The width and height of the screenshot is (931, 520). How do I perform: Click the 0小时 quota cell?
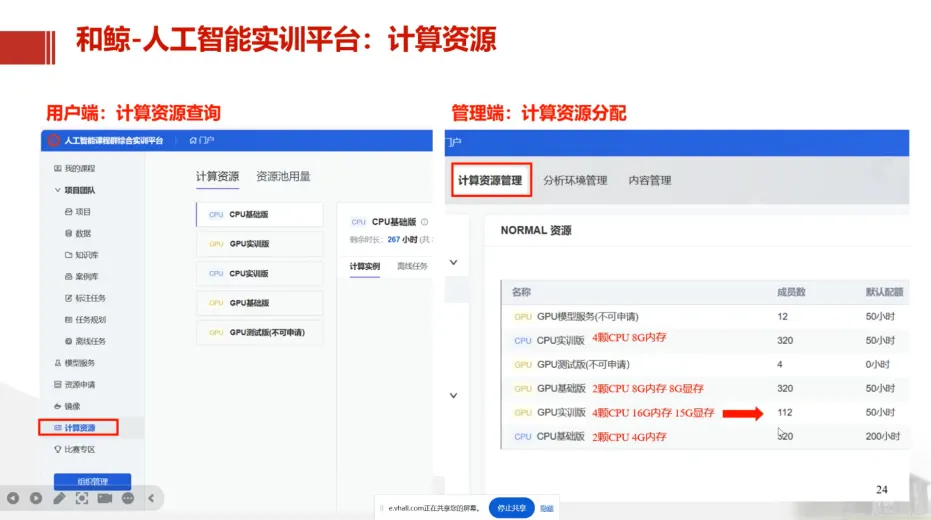pyautogui.click(x=878, y=364)
